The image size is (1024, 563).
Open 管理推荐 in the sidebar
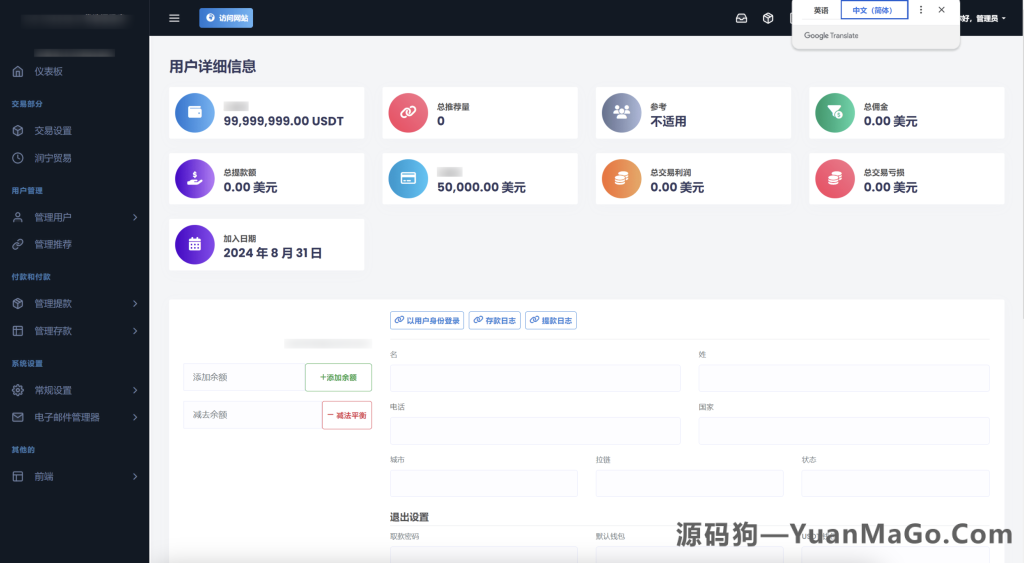pos(53,244)
